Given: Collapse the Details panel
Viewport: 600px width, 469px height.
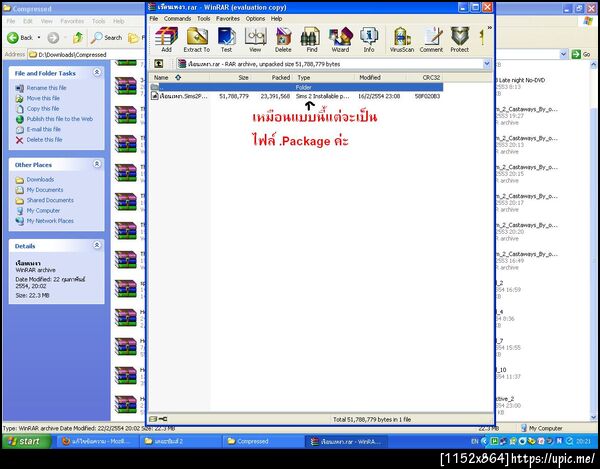Looking at the screenshot, I should coord(97,245).
